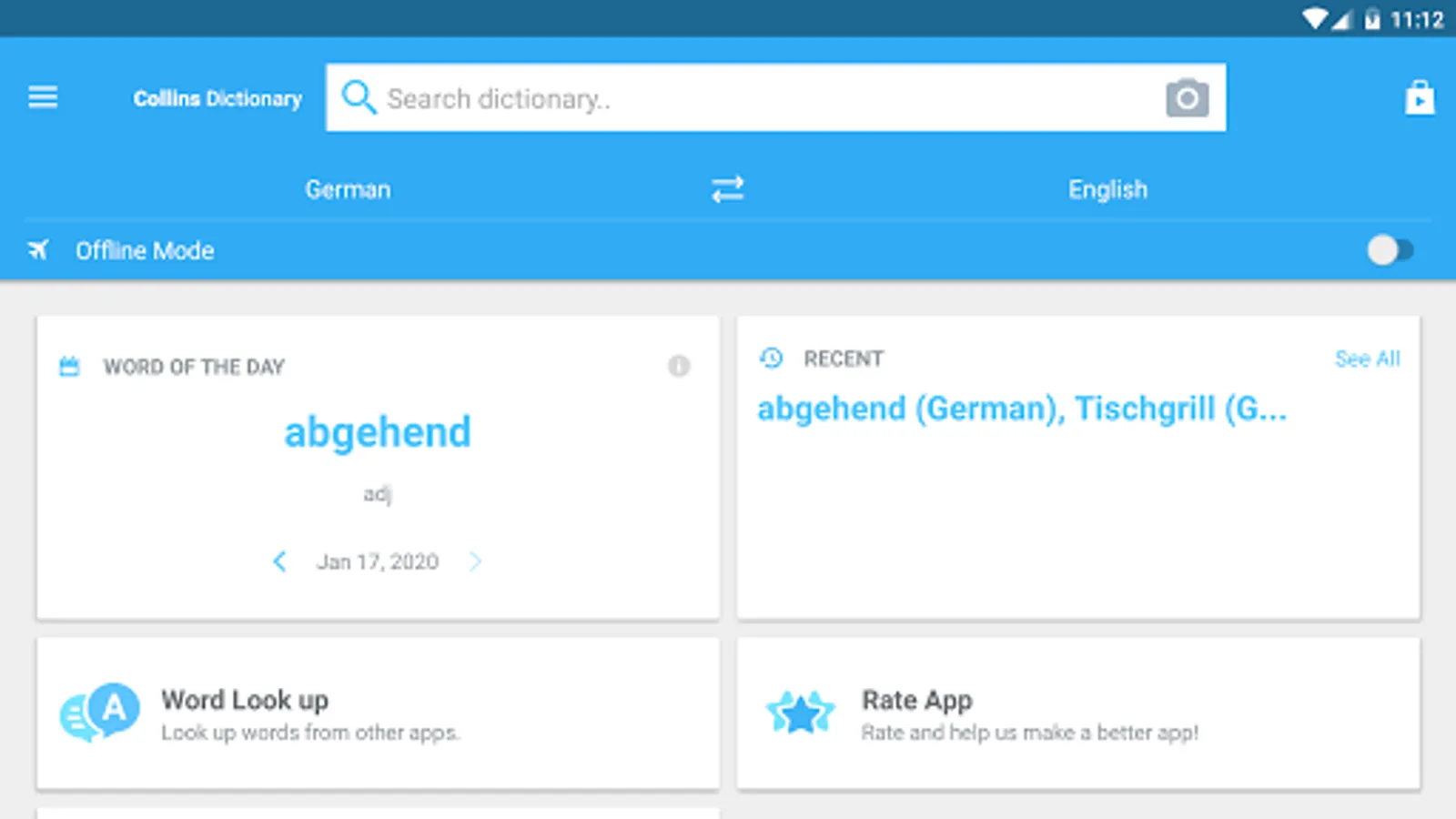The width and height of the screenshot is (1456, 819).
Task: Open the store shopping bag icon
Action: [x=1420, y=97]
